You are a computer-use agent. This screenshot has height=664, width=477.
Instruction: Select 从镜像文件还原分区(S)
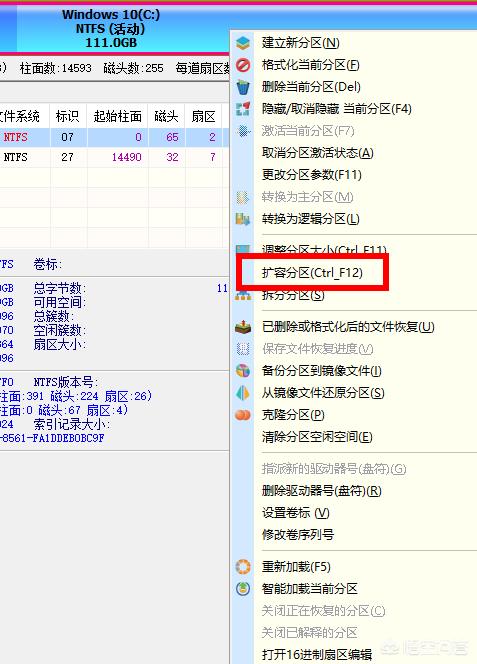tap(323, 393)
